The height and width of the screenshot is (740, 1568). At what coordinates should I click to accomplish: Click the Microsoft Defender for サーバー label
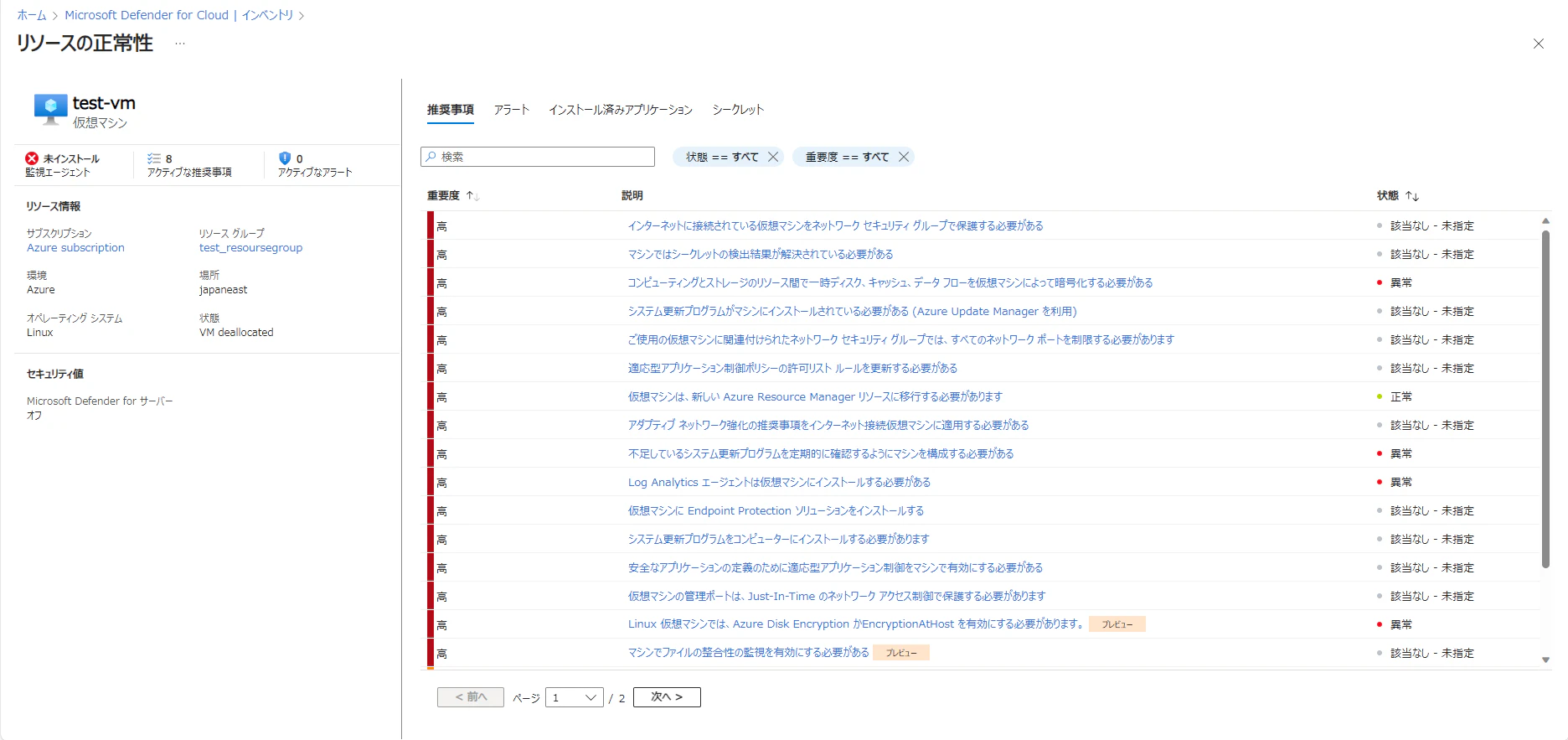click(100, 401)
